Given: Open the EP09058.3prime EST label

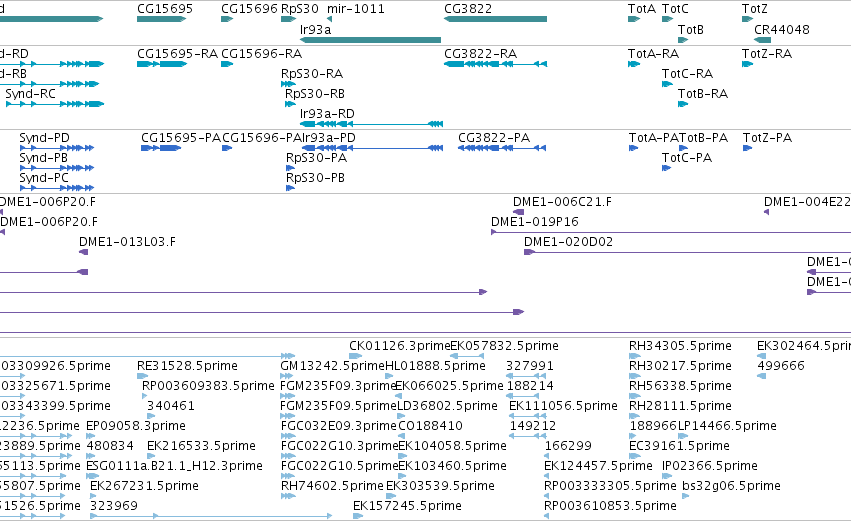Looking at the screenshot, I should pos(136,426).
